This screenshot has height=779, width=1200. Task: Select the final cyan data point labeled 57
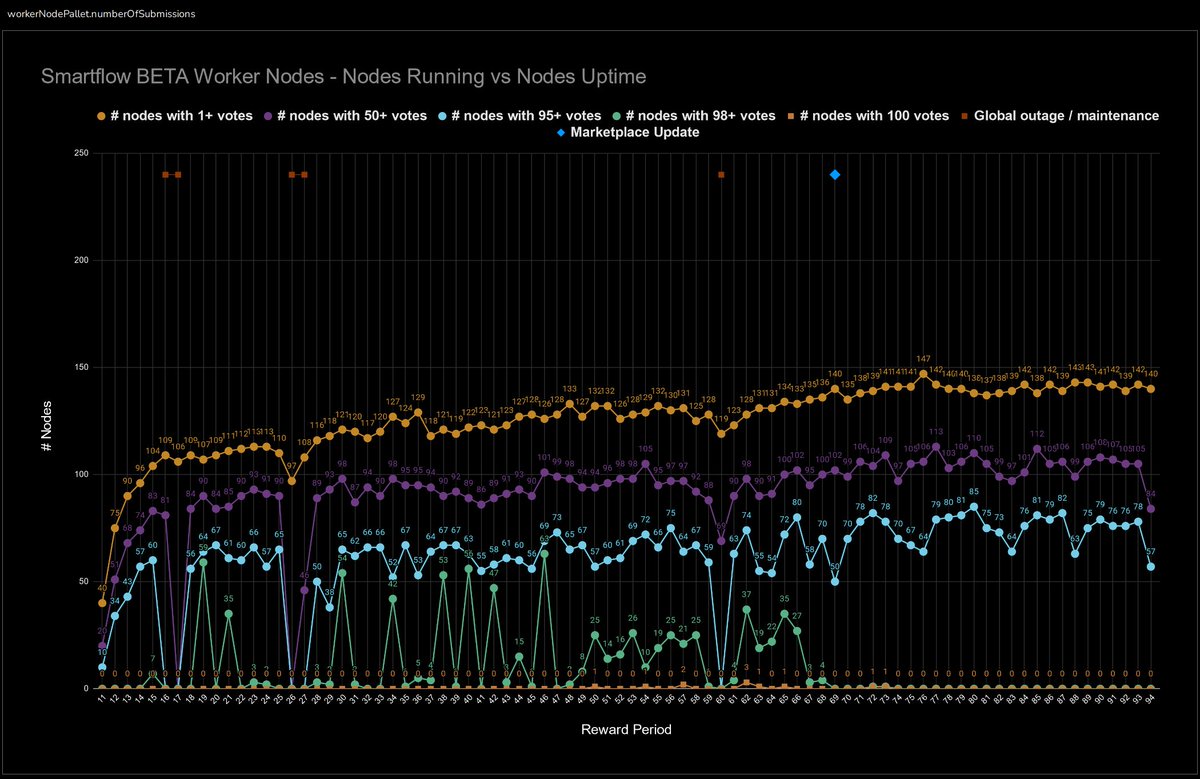[1149, 565]
